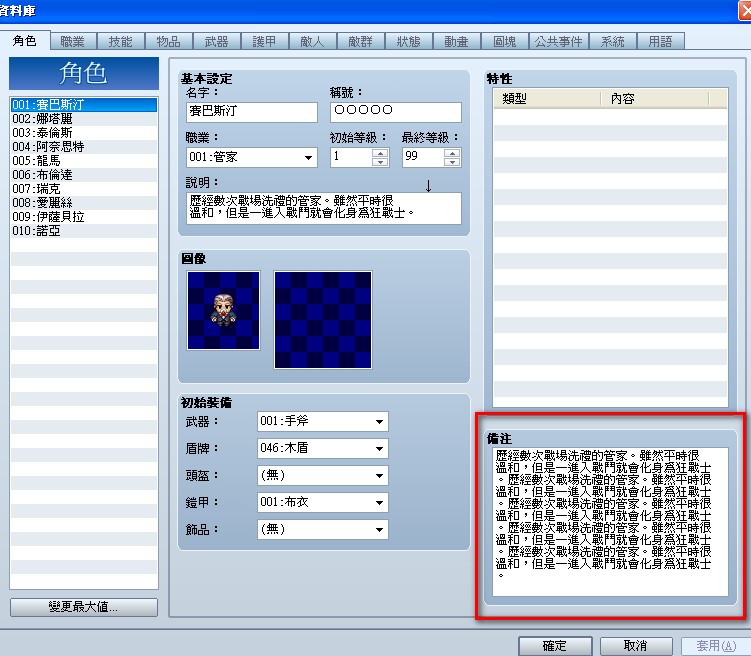Open the 職業 dropdown showing 001:管家
The image size is (751, 656).
tap(251, 157)
